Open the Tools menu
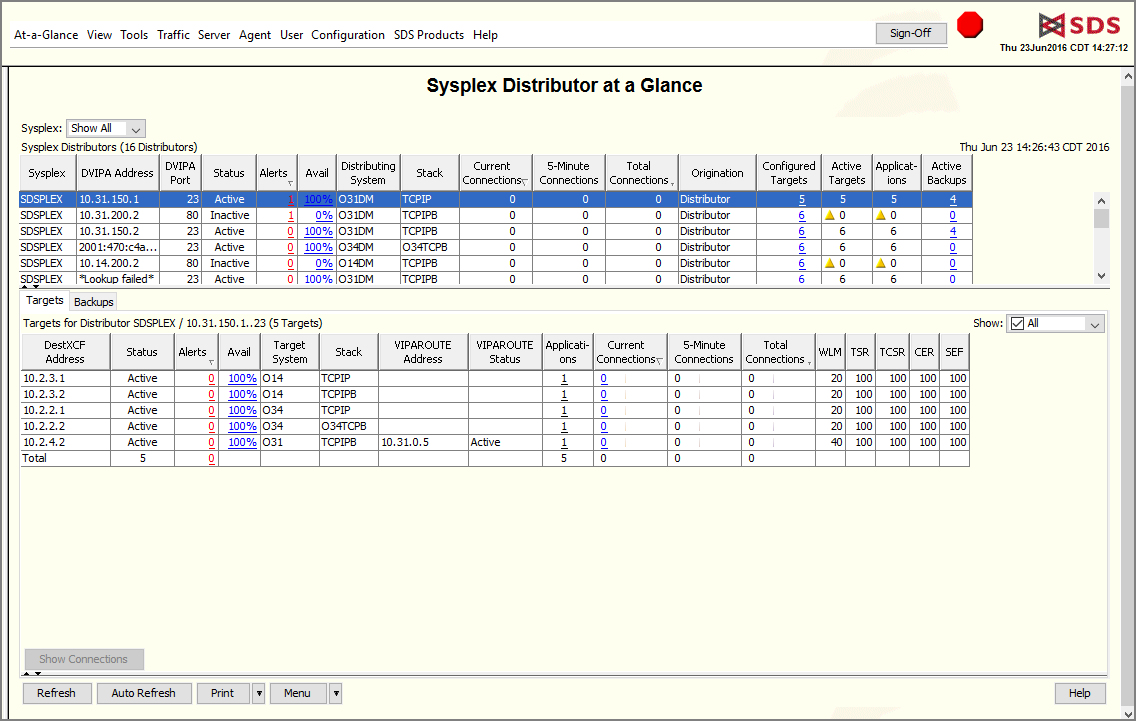Viewport: 1136px width, 721px height. point(134,35)
